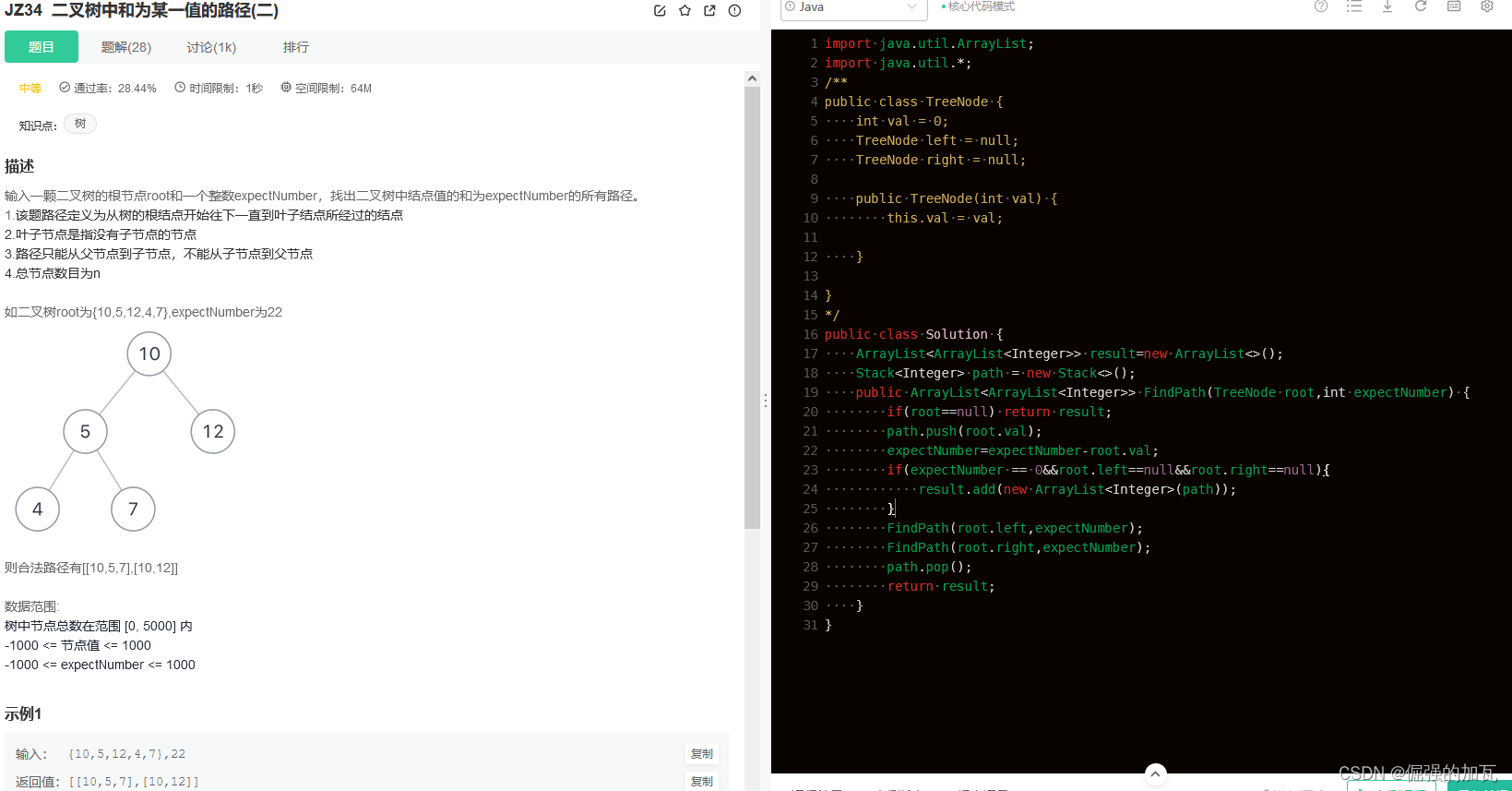Open the 讨论(1k) tab
The width and height of the screenshot is (1512, 791).
pos(211,47)
